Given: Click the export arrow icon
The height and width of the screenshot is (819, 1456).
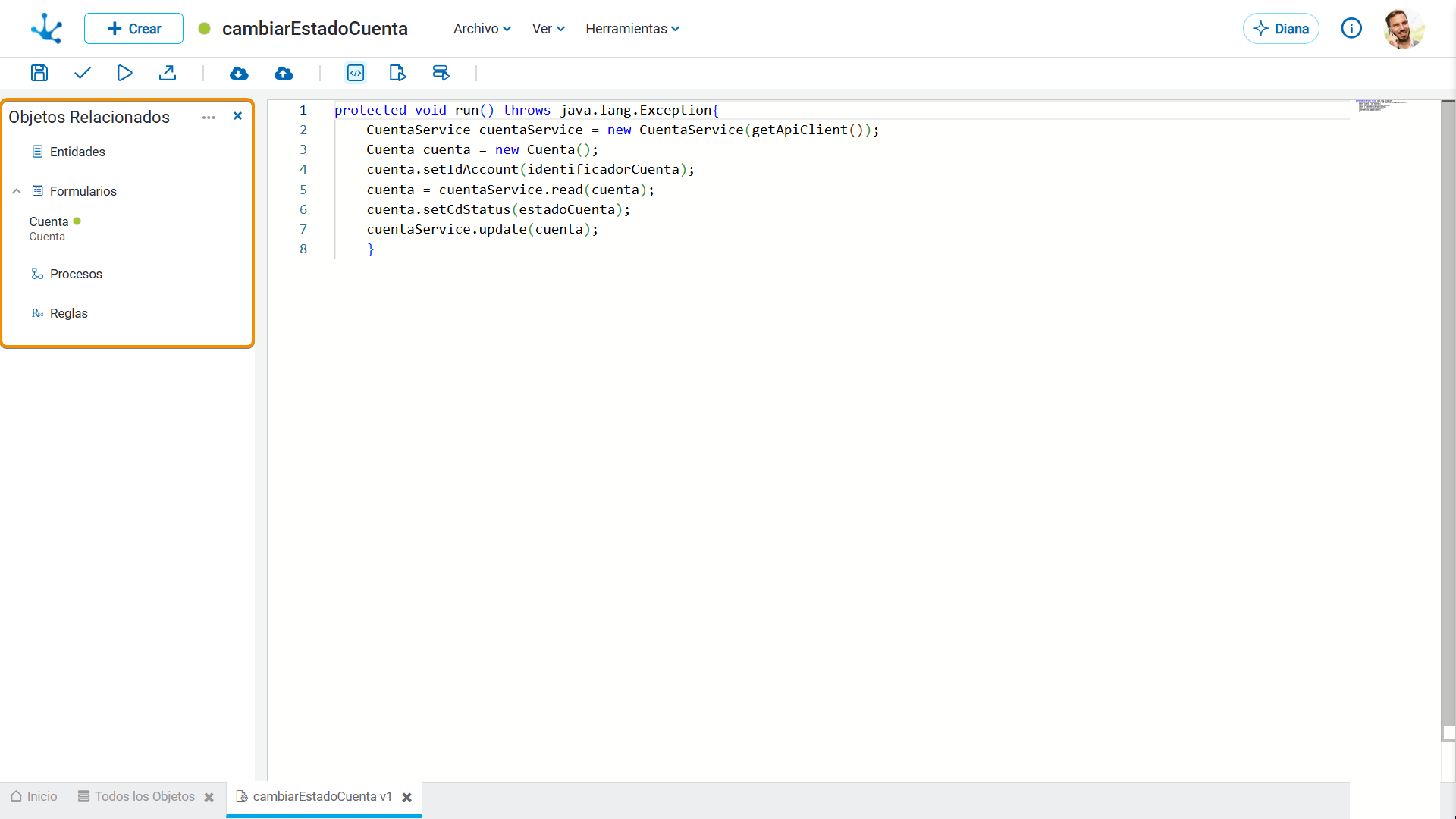Looking at the screenshot, I should [168, 73].
